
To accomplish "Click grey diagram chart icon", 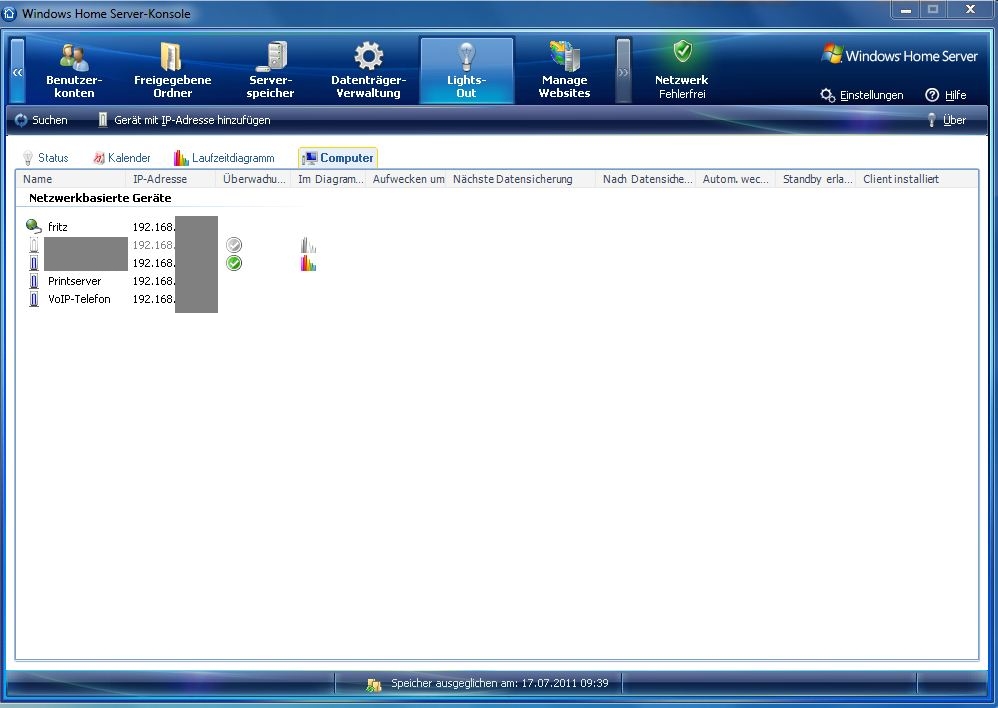I will [x=308, y=245].
